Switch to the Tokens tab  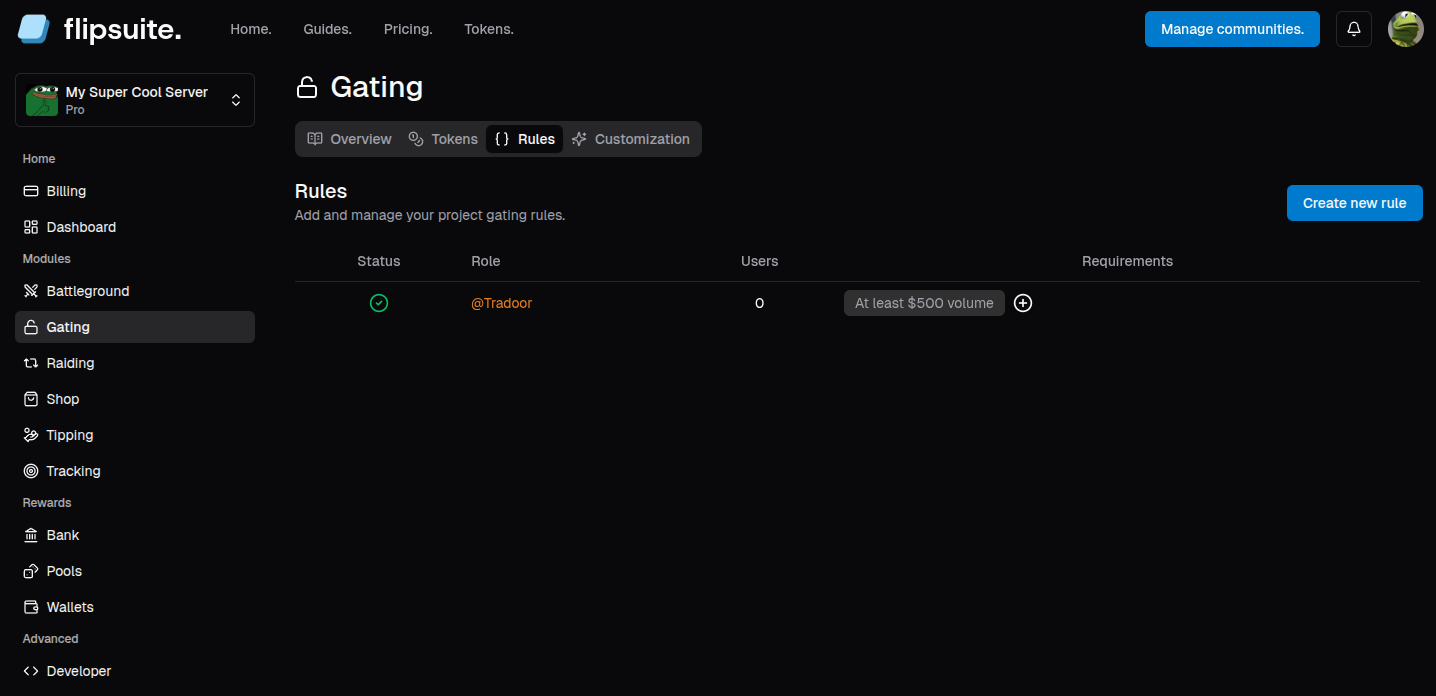pos(443,139)
